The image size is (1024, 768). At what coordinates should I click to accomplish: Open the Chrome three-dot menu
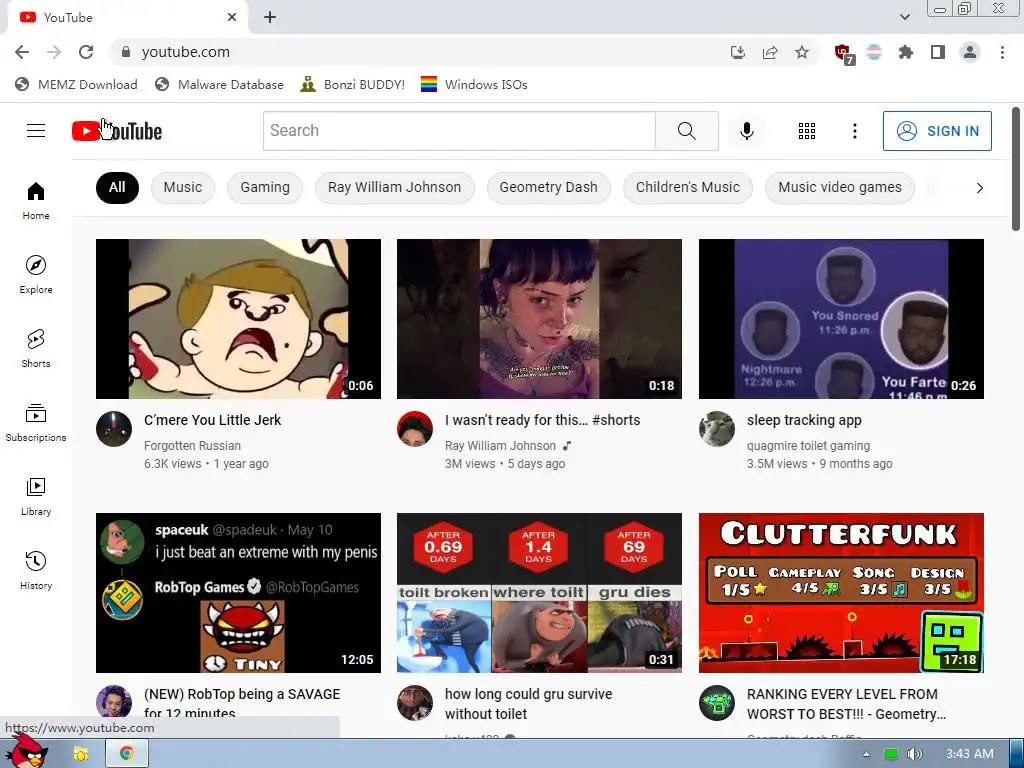(1002, 52)
